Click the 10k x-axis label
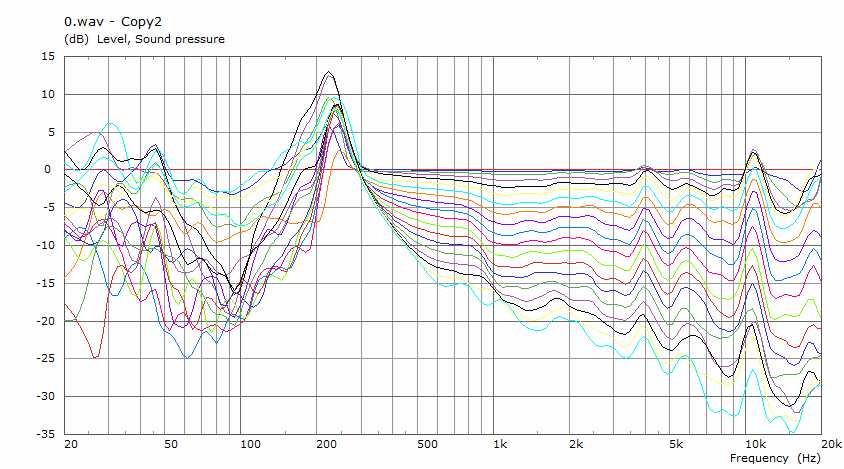 755,444
